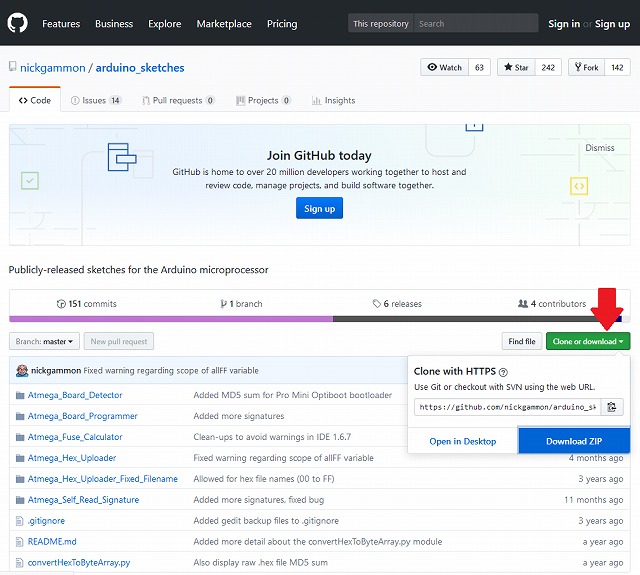Click the .gitignore file icon
This screenshot has width=640, height=575.
pyautogui.click(x=19, y=521)
